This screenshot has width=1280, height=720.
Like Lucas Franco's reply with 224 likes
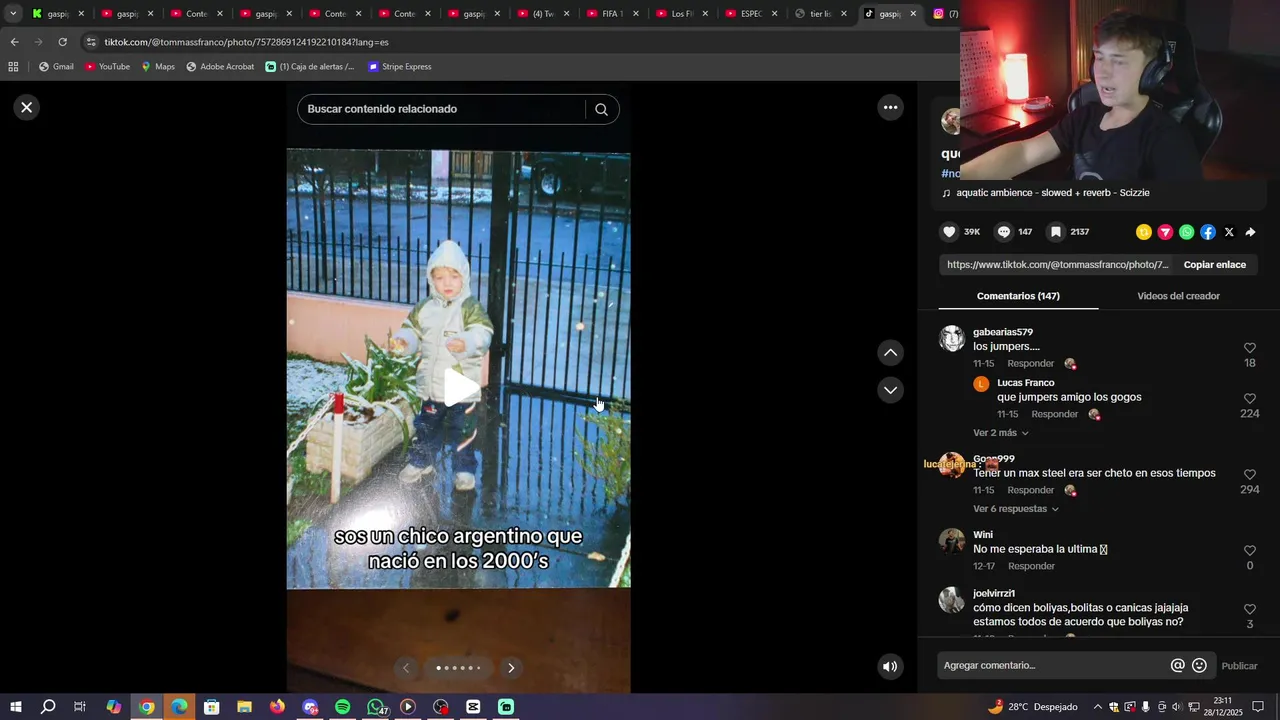point(1250,398)
